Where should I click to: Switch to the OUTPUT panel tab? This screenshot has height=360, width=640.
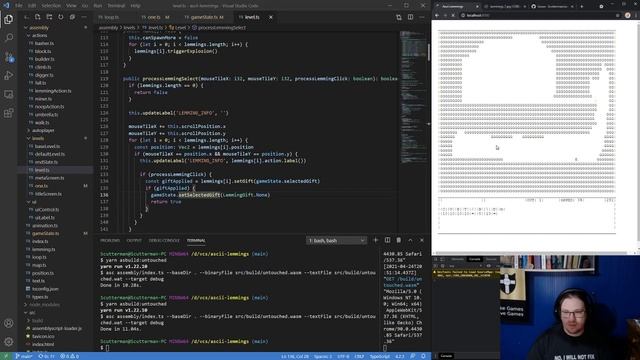click(x=134, y=240)
